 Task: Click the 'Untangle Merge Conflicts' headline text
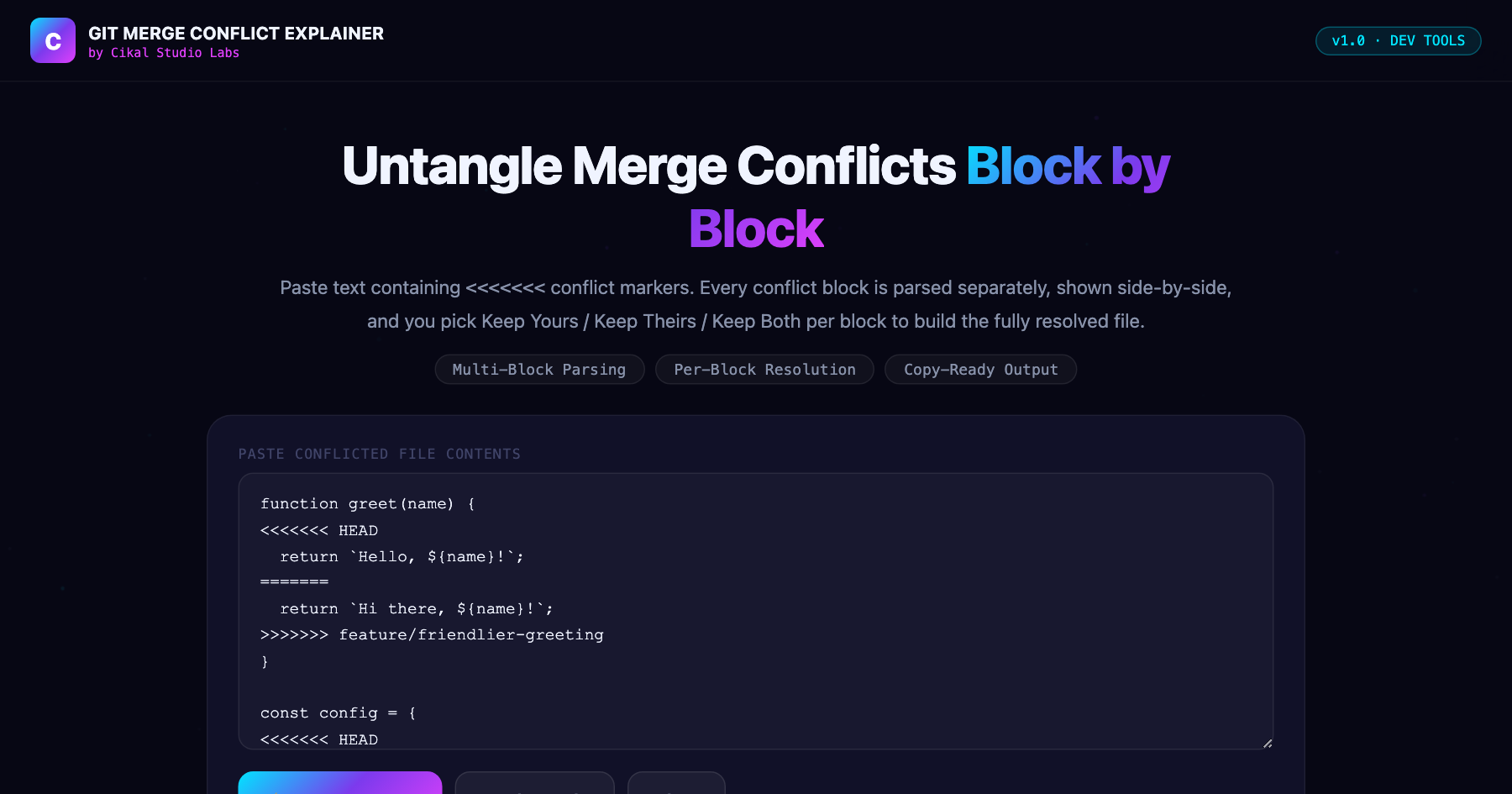[x=648, y=166]
